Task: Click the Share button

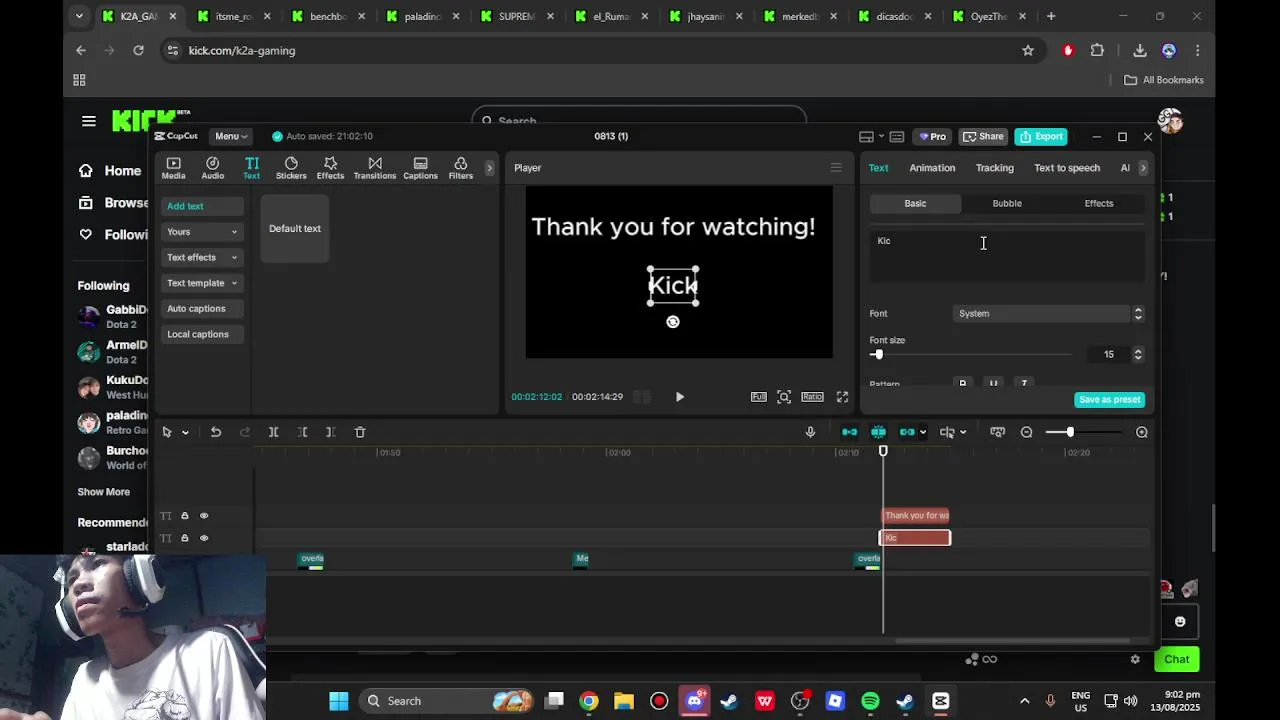Action: pos(983,137)
